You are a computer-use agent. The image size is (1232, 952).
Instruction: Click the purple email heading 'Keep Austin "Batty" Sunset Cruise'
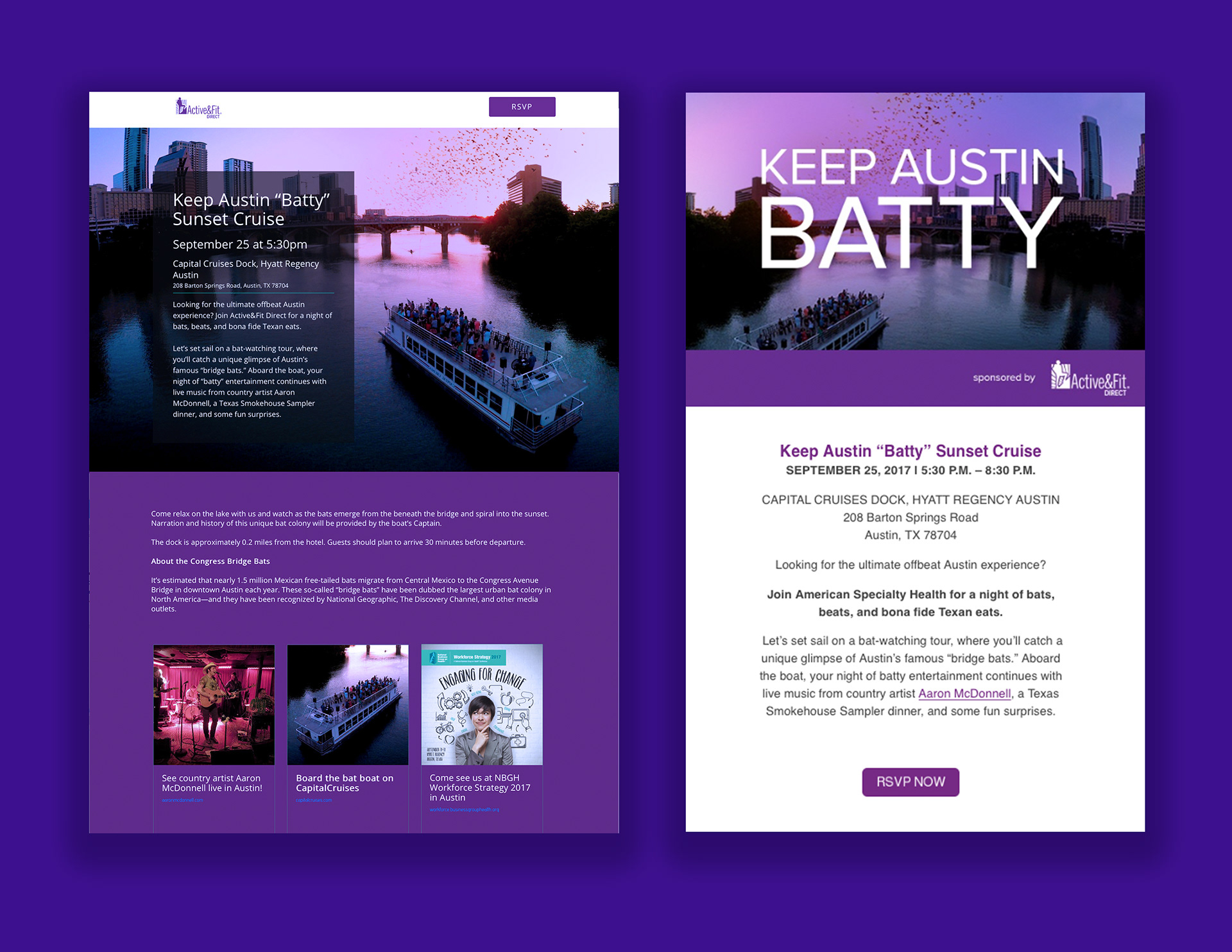click(910, 451)
